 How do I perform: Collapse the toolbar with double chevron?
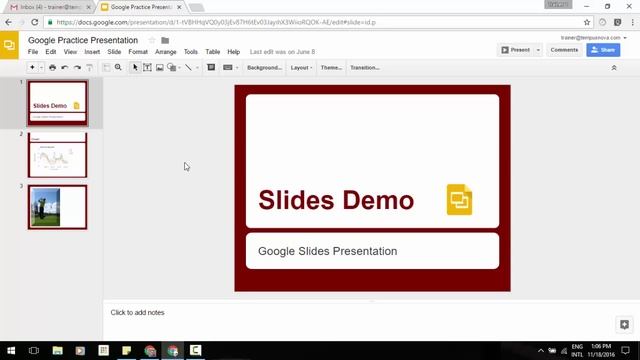pos(614,68)
